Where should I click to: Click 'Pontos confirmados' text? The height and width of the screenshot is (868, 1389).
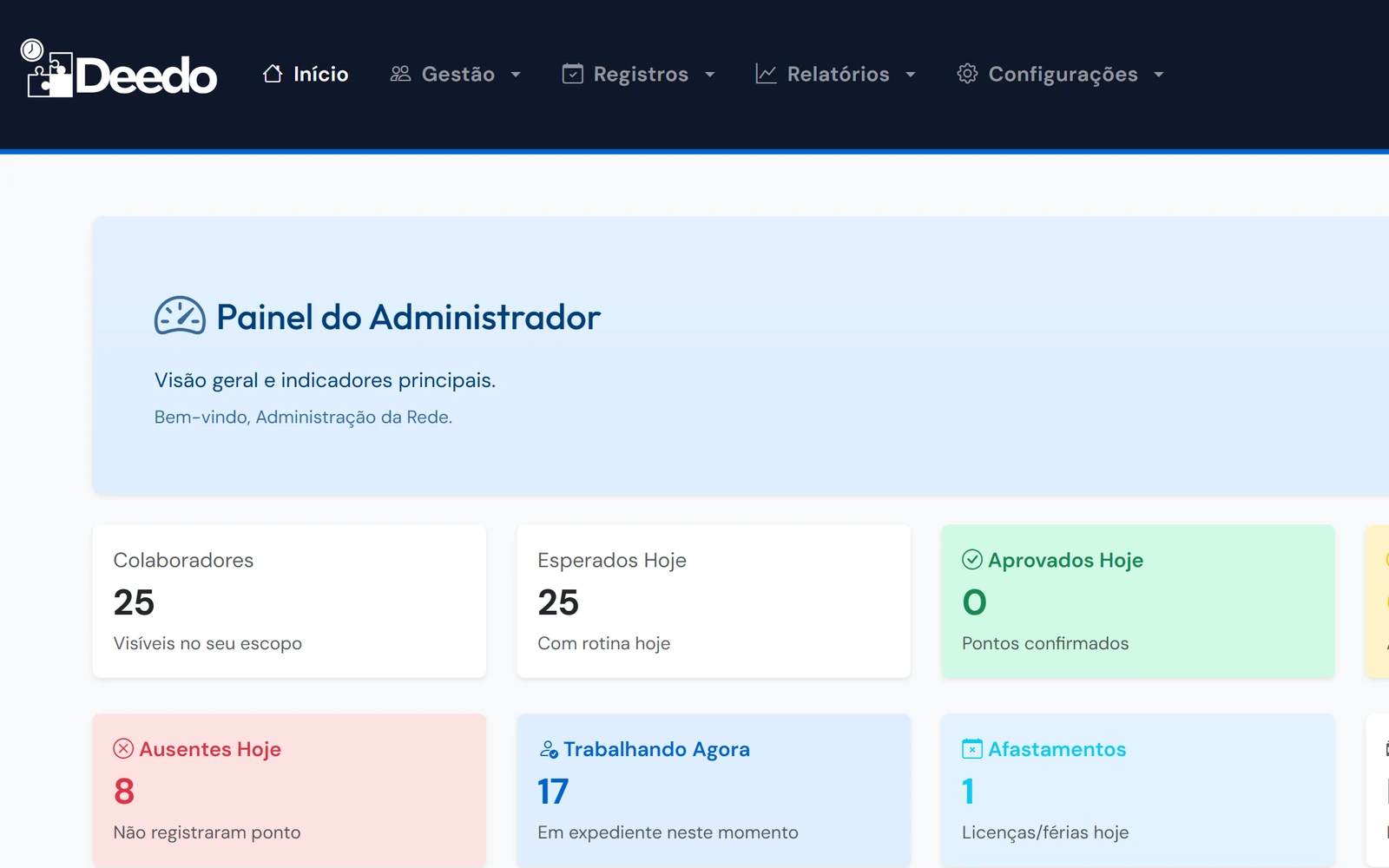1045,643
